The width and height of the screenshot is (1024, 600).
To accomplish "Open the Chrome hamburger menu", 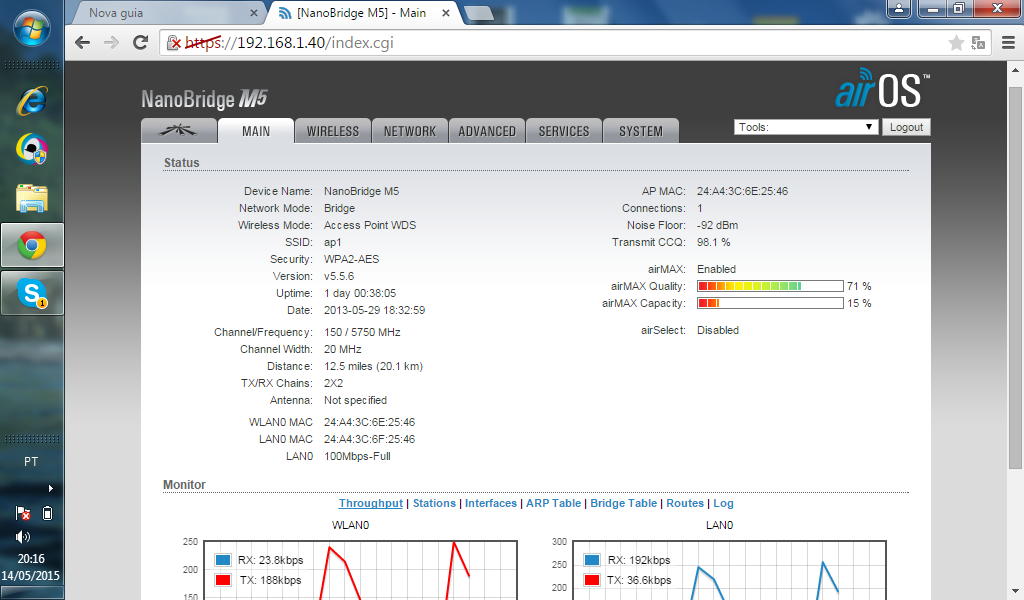I will (1008, 43).
